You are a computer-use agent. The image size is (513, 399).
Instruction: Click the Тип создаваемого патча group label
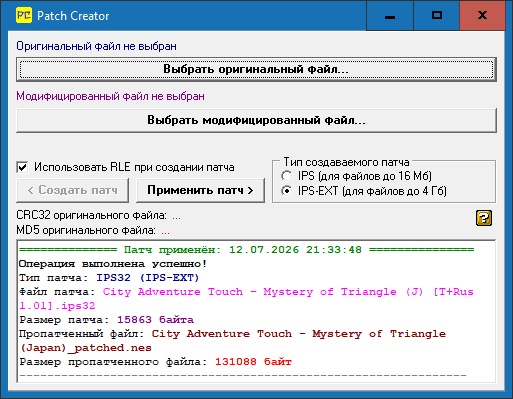tap(346, 162)
